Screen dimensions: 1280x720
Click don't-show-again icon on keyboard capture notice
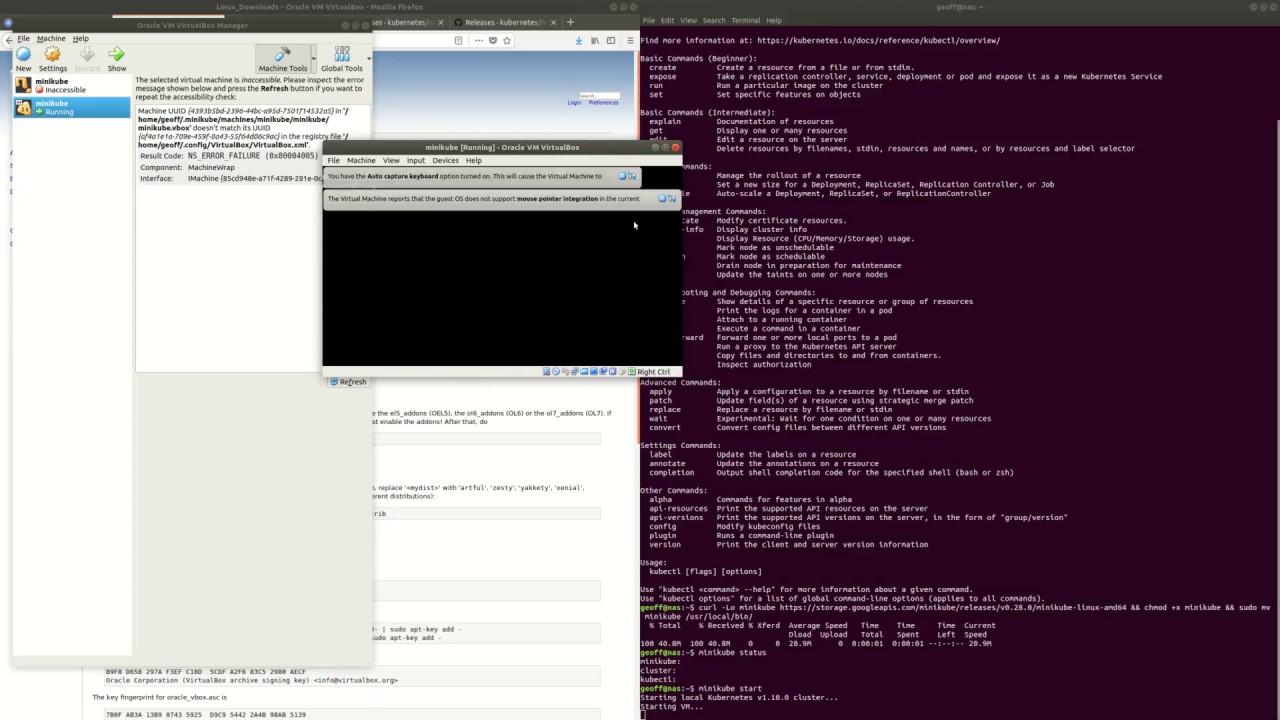632,176
